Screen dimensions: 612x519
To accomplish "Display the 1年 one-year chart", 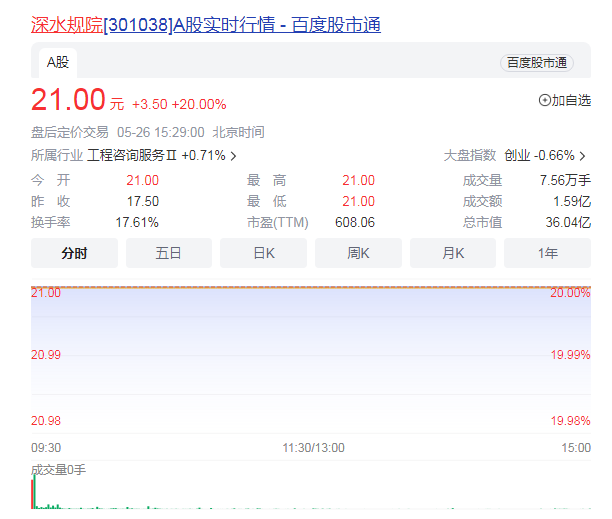I will point(547,253).
